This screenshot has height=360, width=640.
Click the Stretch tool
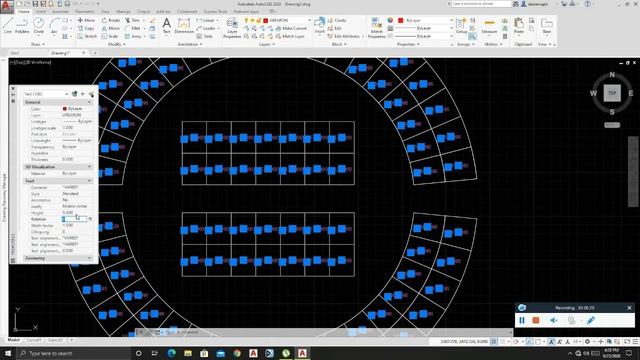click(x=87, y=36)
